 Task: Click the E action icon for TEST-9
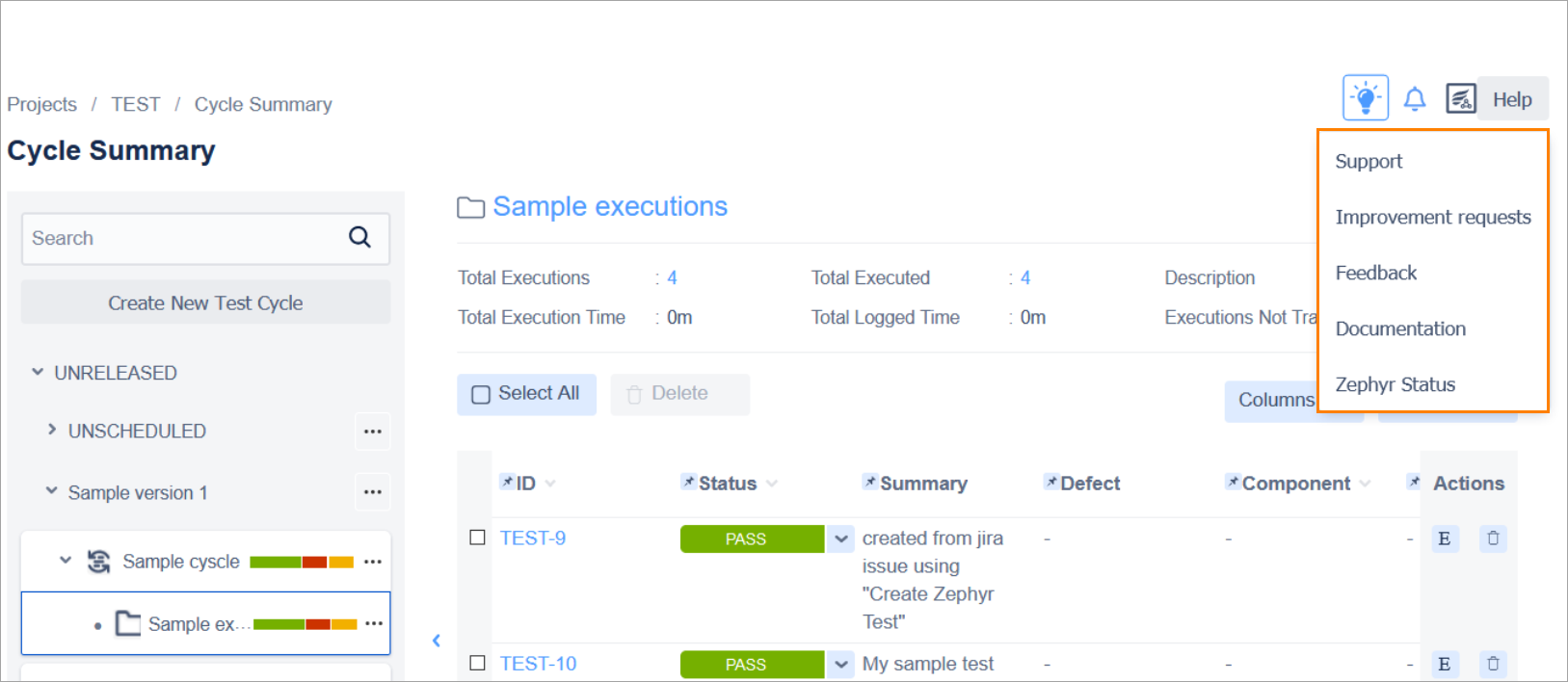(x=1444, y=538)
